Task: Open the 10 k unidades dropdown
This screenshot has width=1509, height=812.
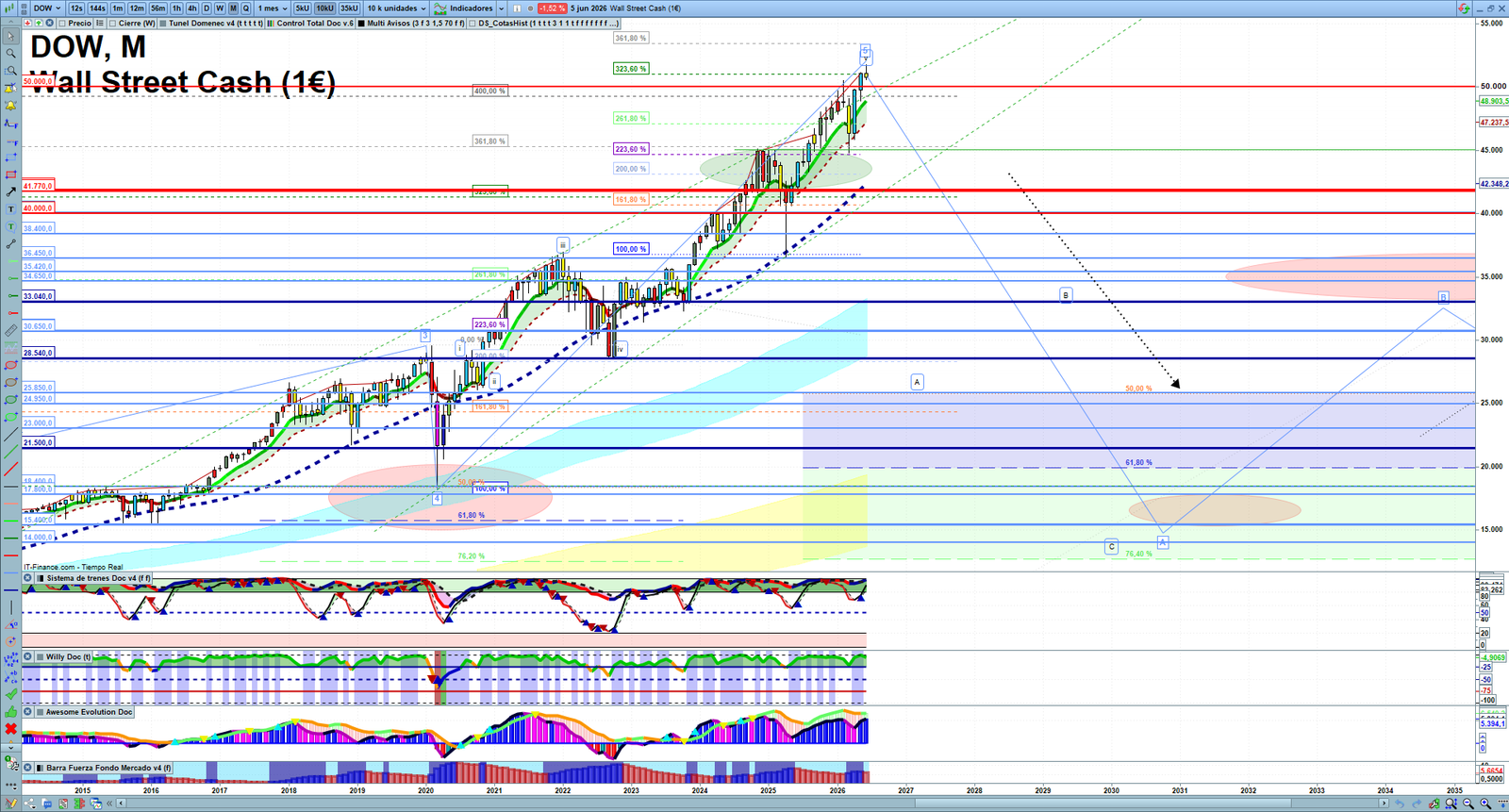Action: 396,8
